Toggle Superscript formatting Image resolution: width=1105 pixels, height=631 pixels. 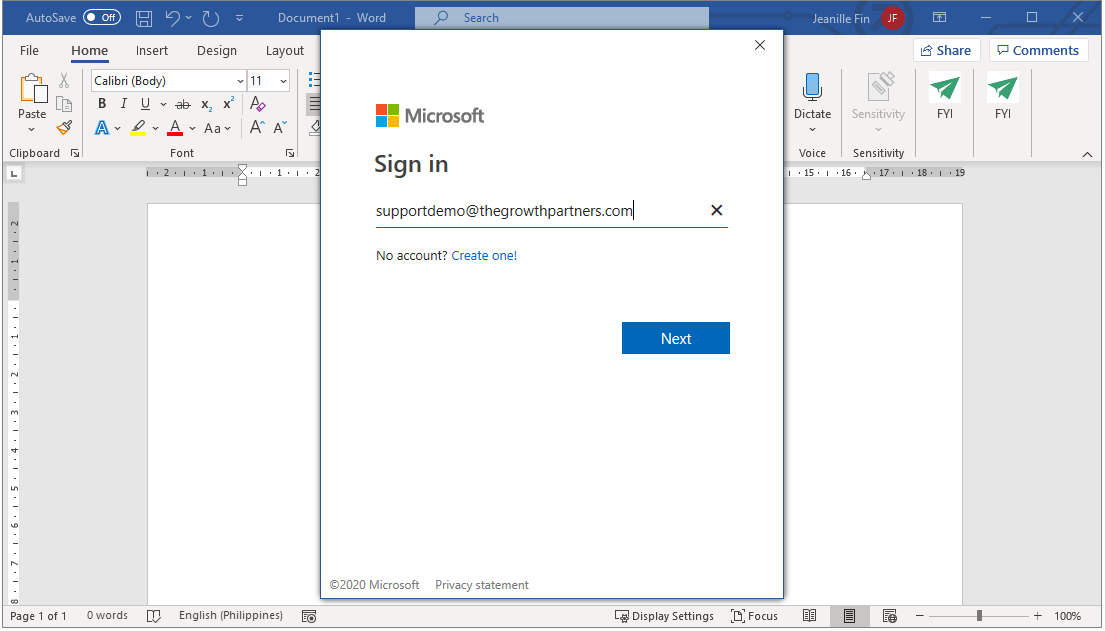coord(228,104)
